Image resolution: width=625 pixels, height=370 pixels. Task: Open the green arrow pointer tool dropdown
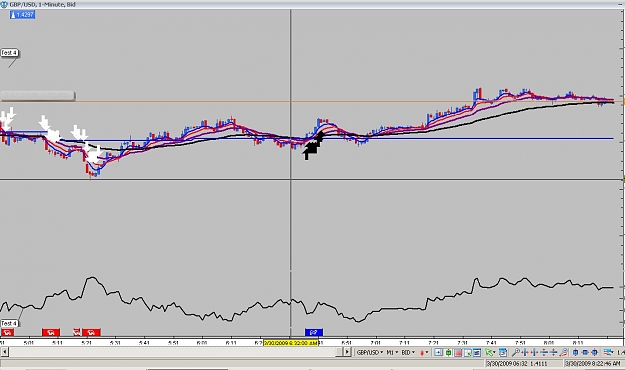[490, 352]
